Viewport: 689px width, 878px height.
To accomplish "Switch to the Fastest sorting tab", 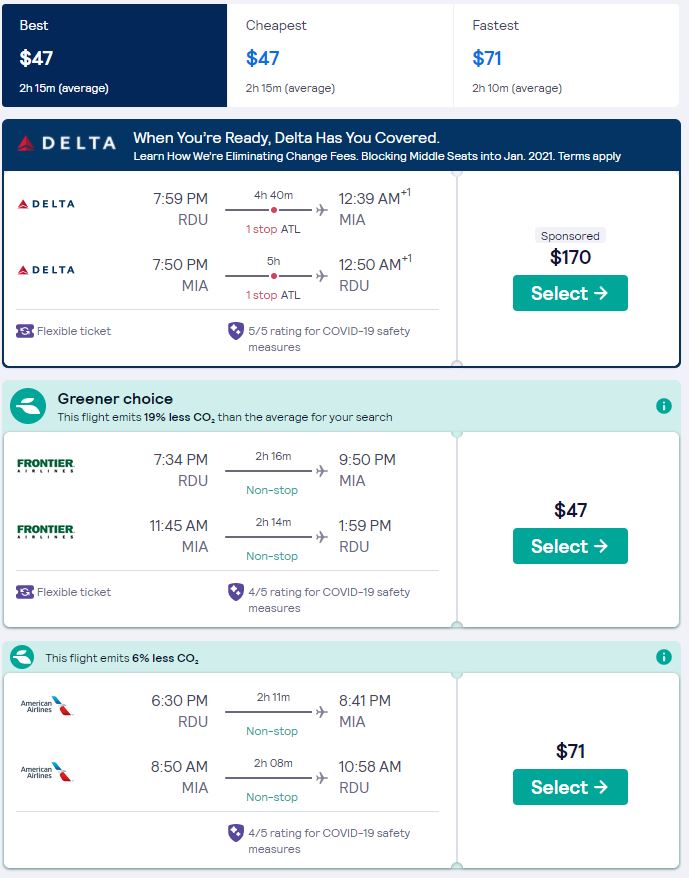I will [x=566, y=56].
